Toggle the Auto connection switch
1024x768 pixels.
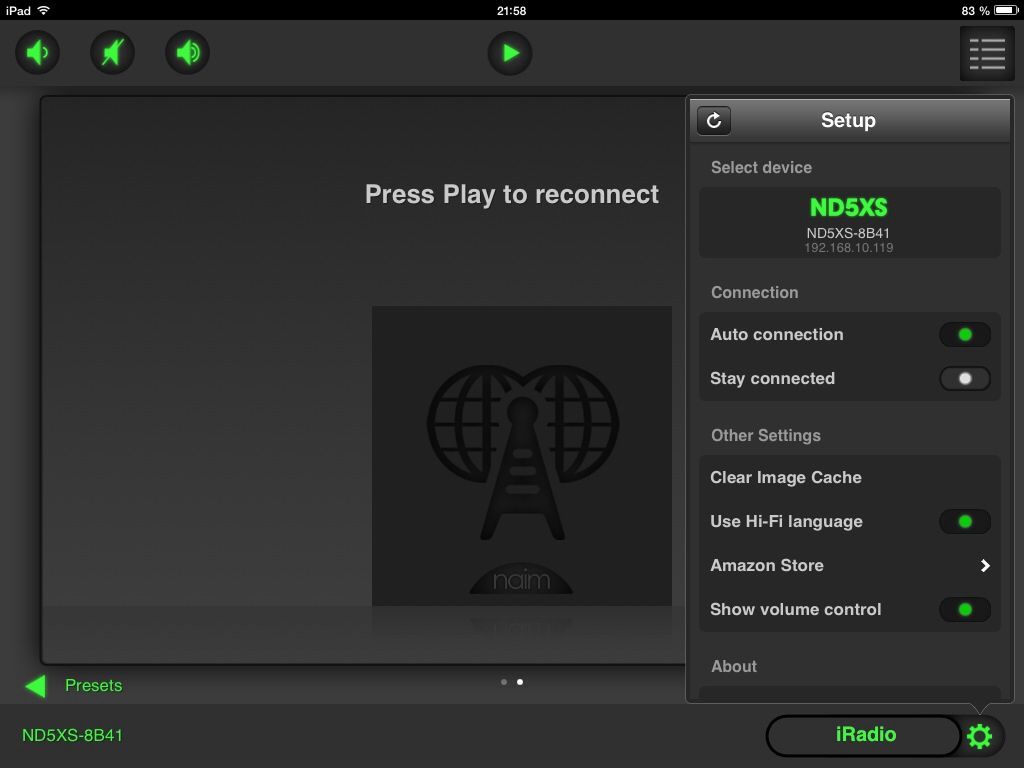[x=965, y=334]
